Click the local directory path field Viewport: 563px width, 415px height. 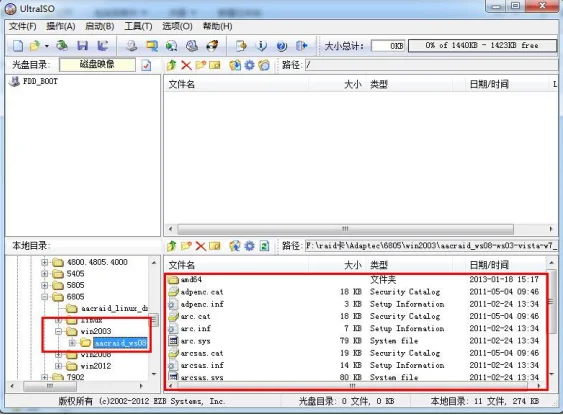431,246
